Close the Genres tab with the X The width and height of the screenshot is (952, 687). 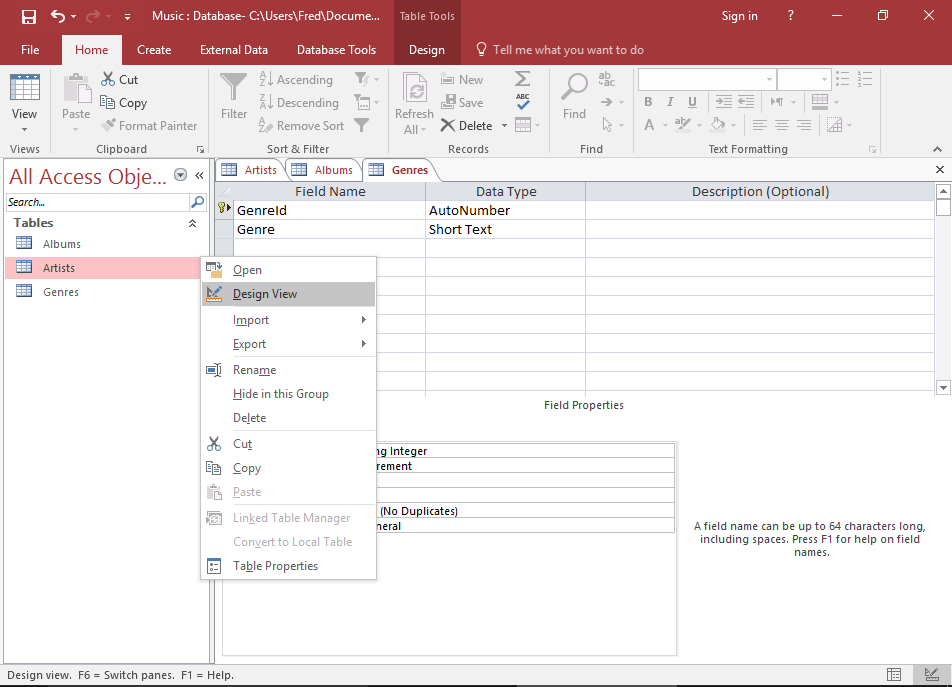pyautogui.click(x=939, y=170)
